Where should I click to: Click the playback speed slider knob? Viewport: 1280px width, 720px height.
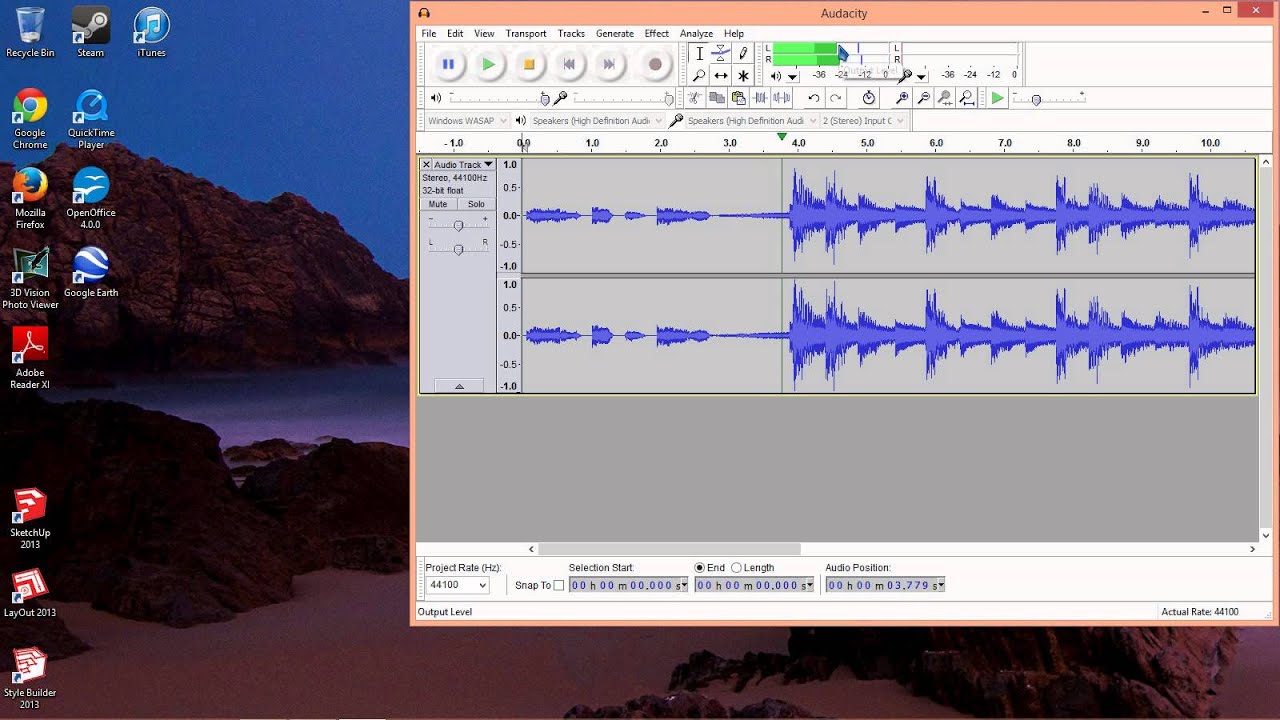tap(1036, 99)
